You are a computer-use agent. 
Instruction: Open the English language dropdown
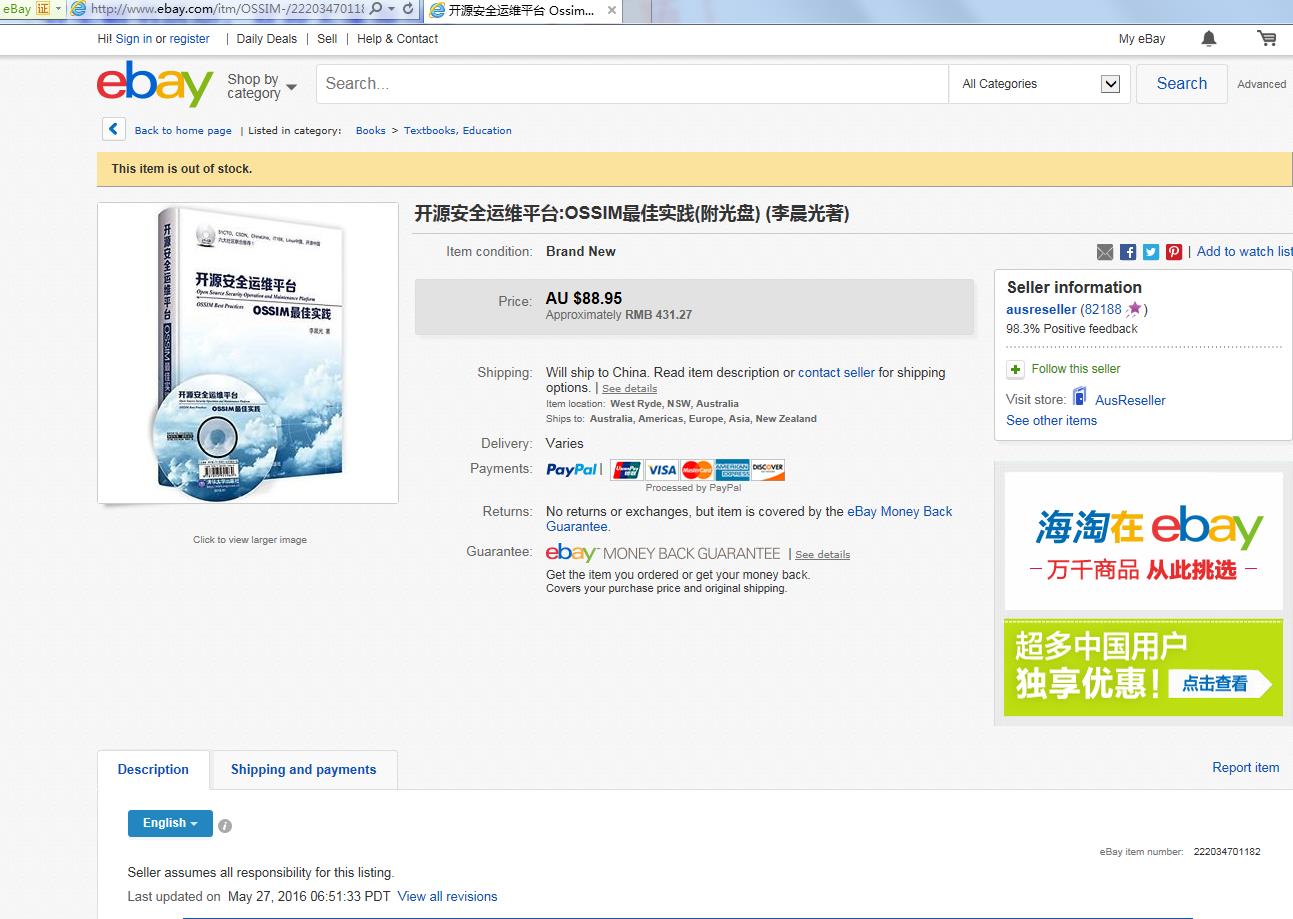[x=170, y=823]
